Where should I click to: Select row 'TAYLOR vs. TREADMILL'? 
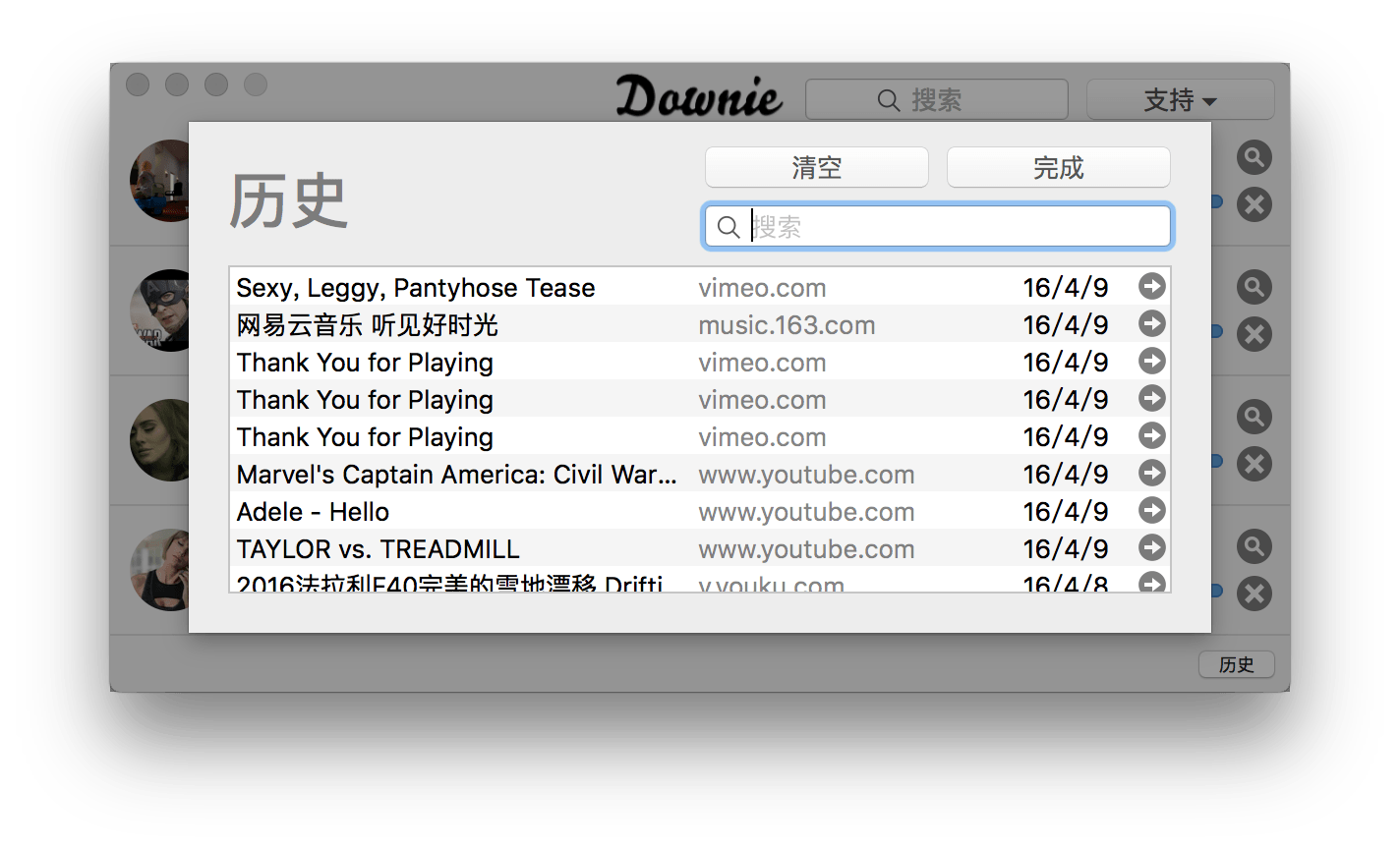click(x=699, y=547)
